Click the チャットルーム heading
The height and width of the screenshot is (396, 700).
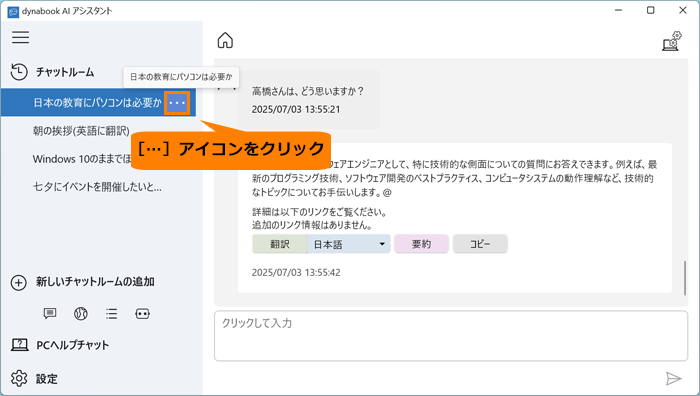click(65, 72)
